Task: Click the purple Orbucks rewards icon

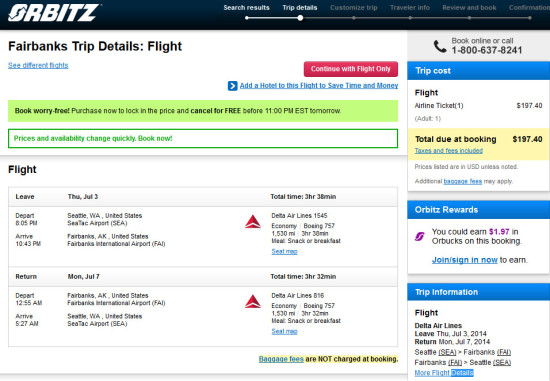Action: click(x=420, y=237)
